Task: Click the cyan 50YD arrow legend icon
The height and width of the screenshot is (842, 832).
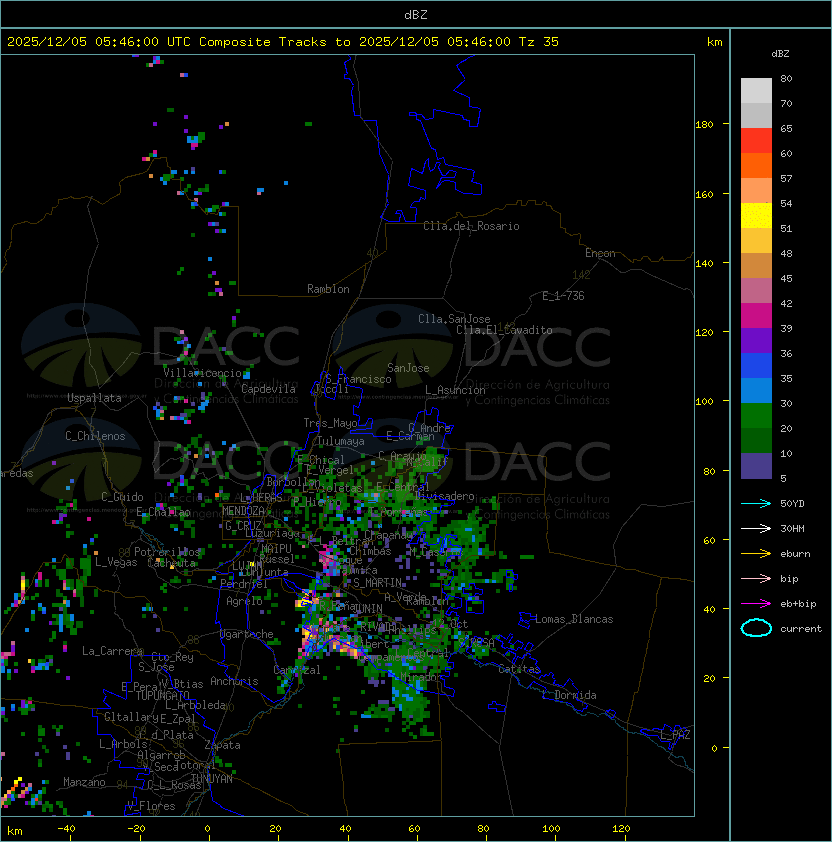Action: [x=756, y=504]
